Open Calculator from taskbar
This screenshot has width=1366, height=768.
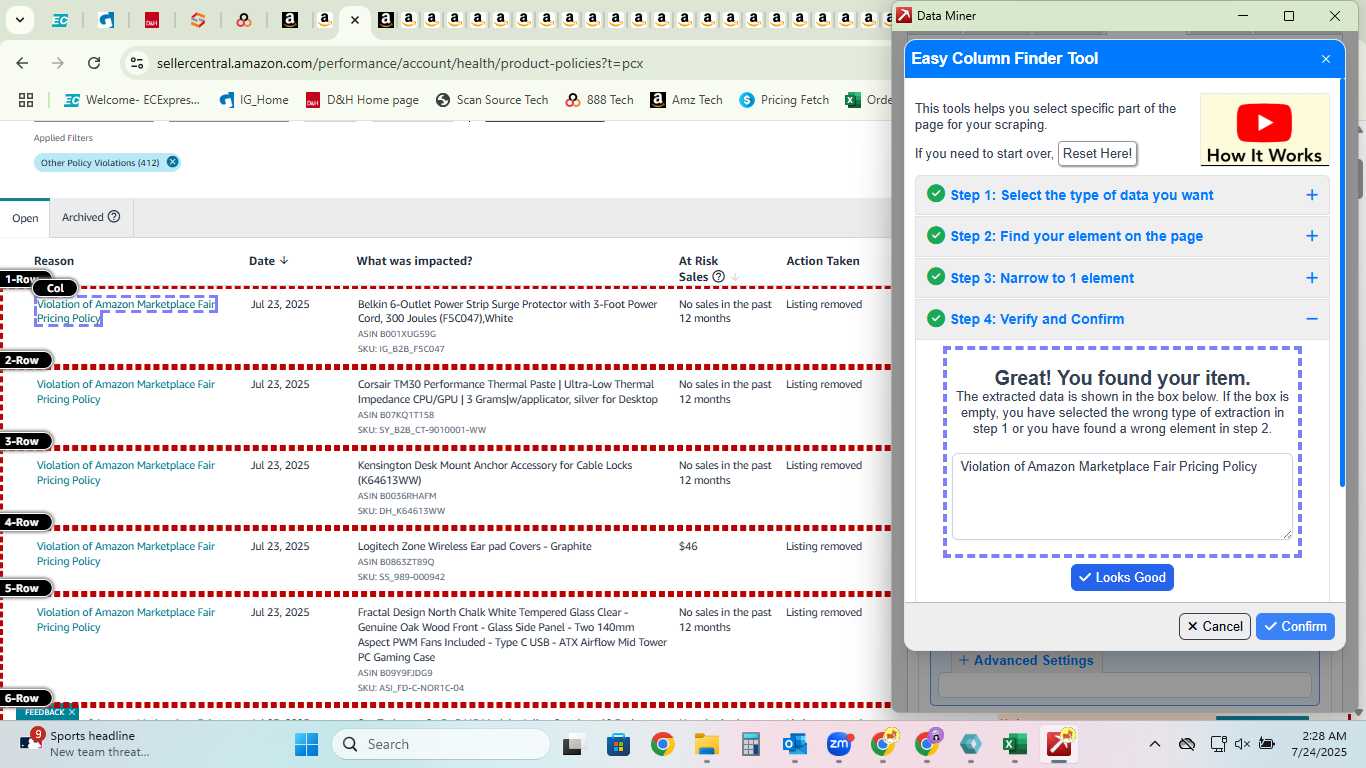point(751,744)
